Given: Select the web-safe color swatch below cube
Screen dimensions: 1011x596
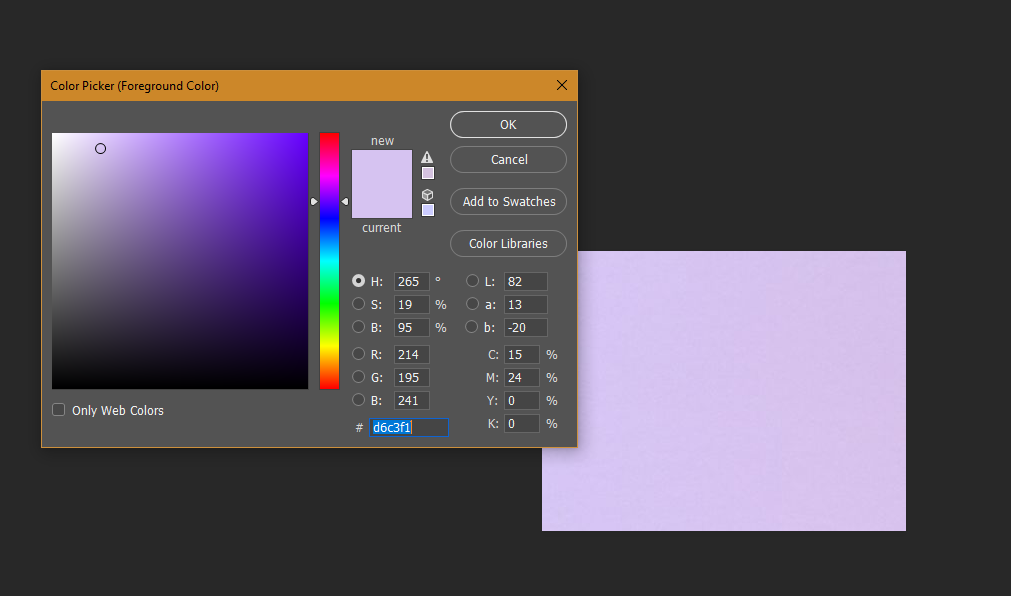Looking at the screenshot, I should [x=427, y=210].
